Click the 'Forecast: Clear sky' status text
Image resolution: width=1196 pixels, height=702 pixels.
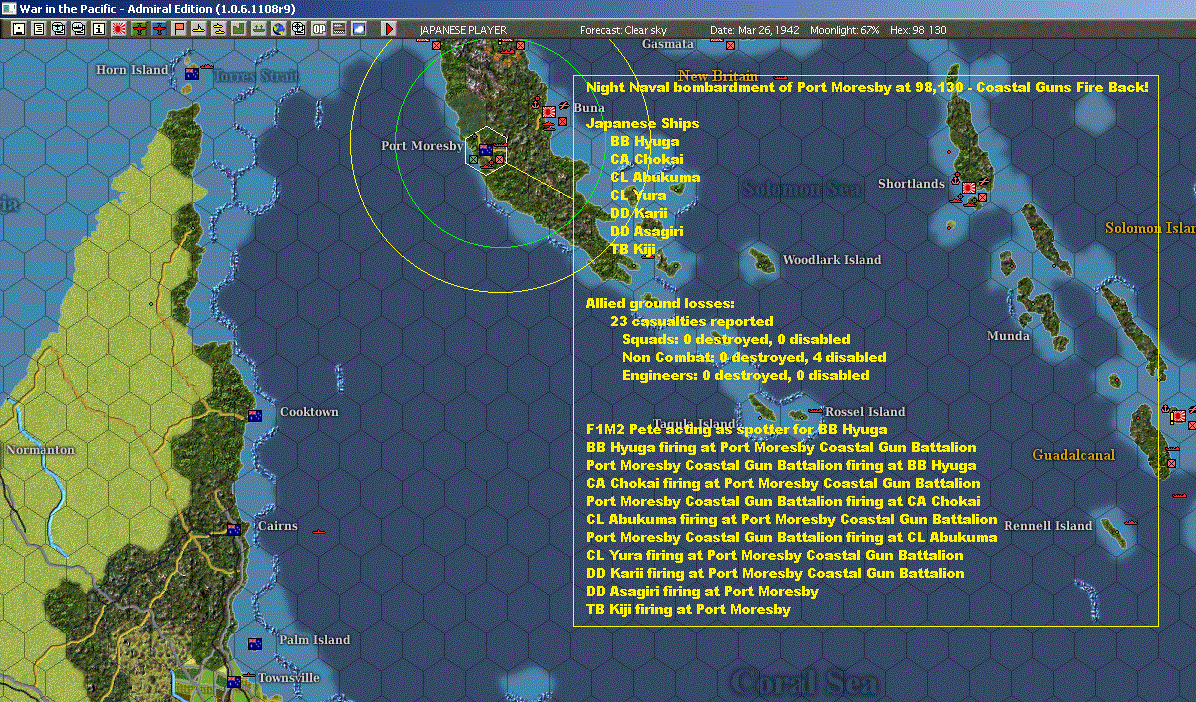tap(623, 30)
